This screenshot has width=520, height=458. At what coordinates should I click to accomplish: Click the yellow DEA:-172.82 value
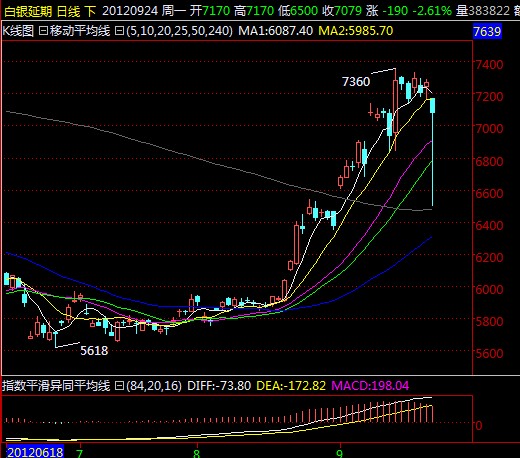click(291, 386)
